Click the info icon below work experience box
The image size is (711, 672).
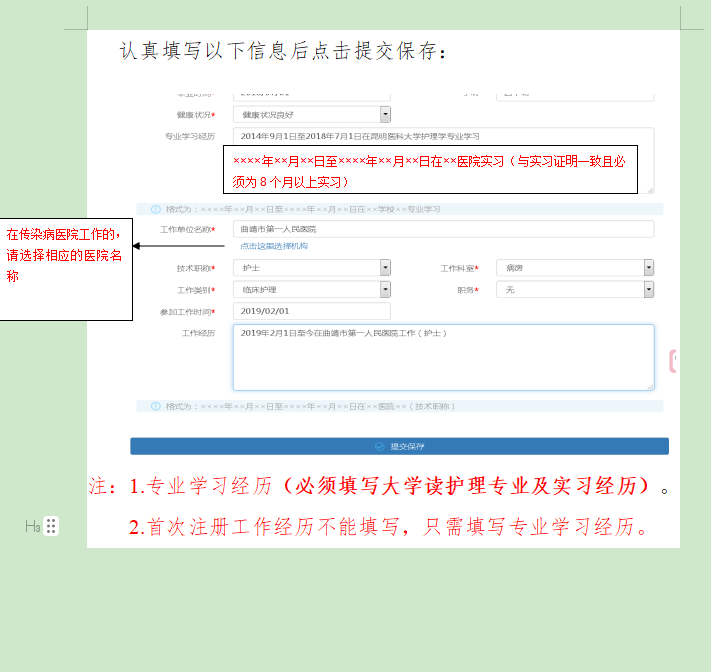(155, 406)
